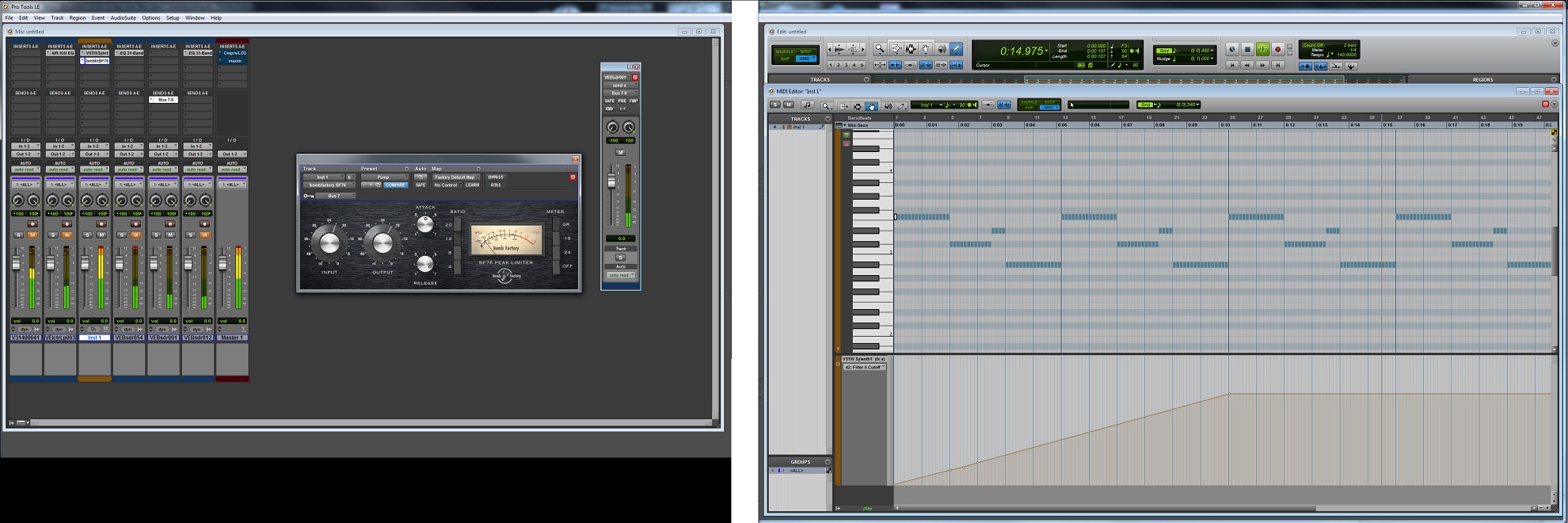Select the Selector tool in Edit window
The height and width of the screenshot is (523, 1568).
point(911,49)
